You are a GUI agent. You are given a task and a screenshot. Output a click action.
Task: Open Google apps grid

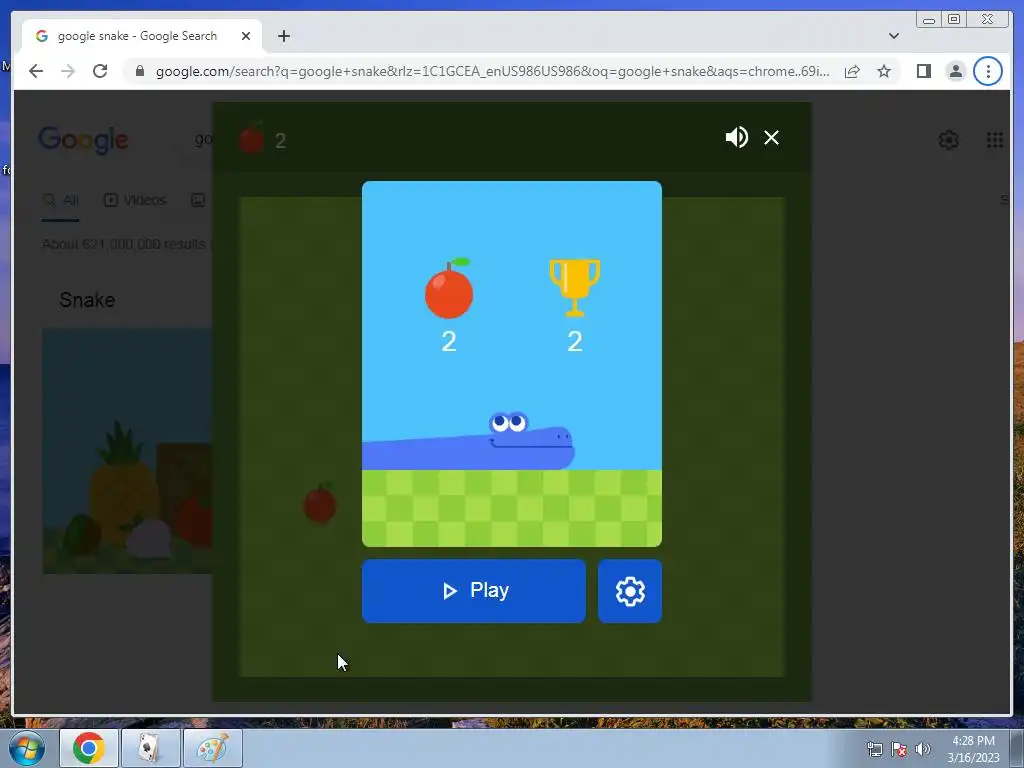995,140
